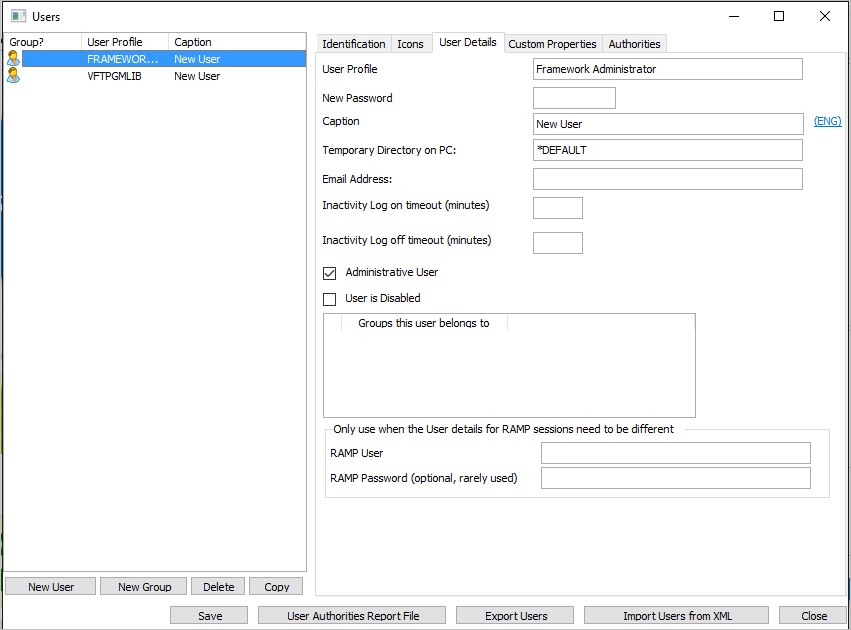
Task: Focus the User Profile input field
Action: pos(668,69)
